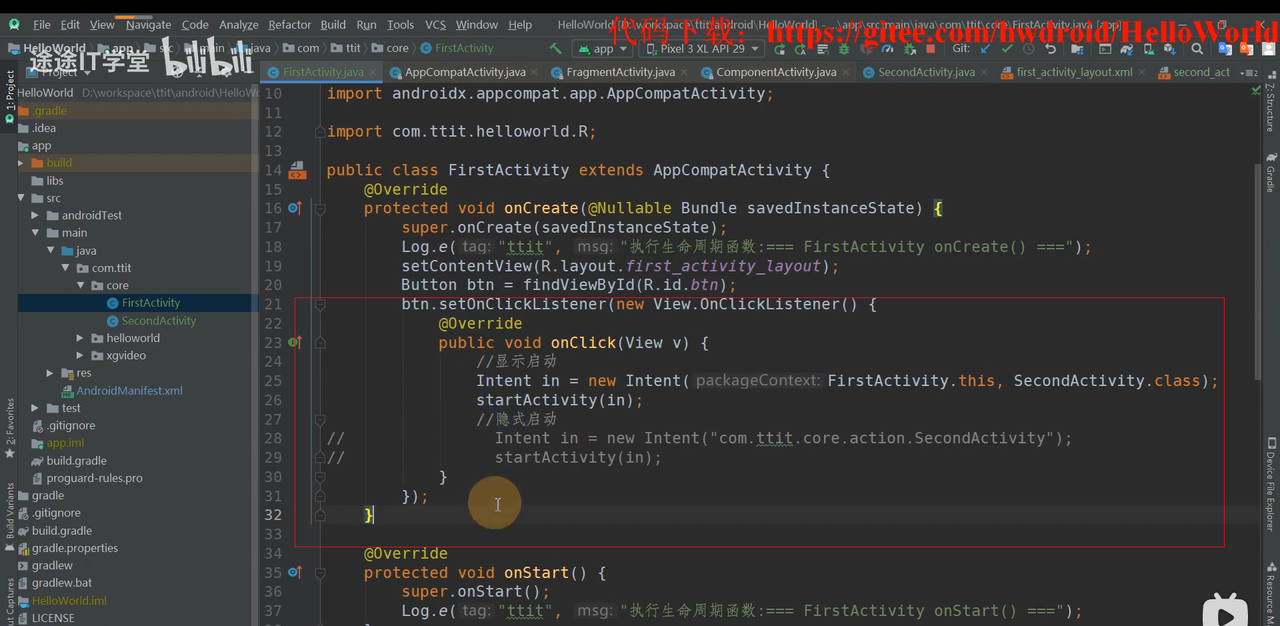The width and height of the screenshot is (1280, 626).
Task: Select AndroidManifest.xml in project tree
Action: [x=129, y=391]
